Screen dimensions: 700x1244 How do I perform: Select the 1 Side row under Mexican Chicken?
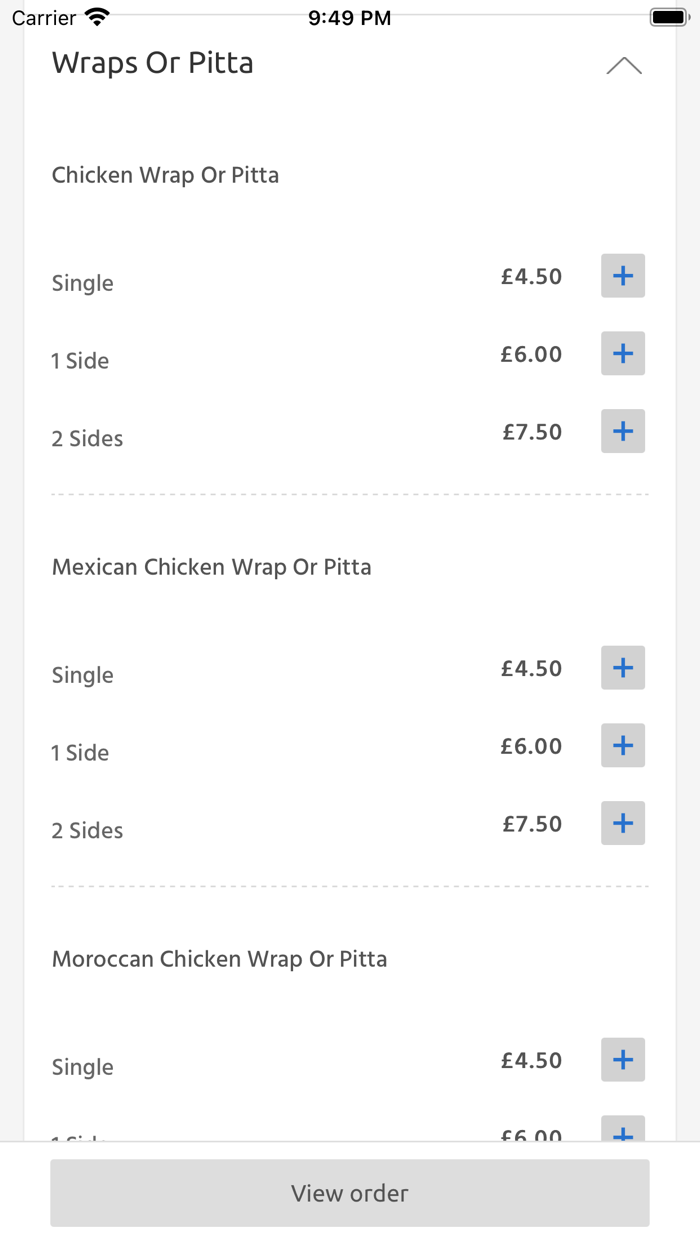pyautogui.click(x=80, y=752)
